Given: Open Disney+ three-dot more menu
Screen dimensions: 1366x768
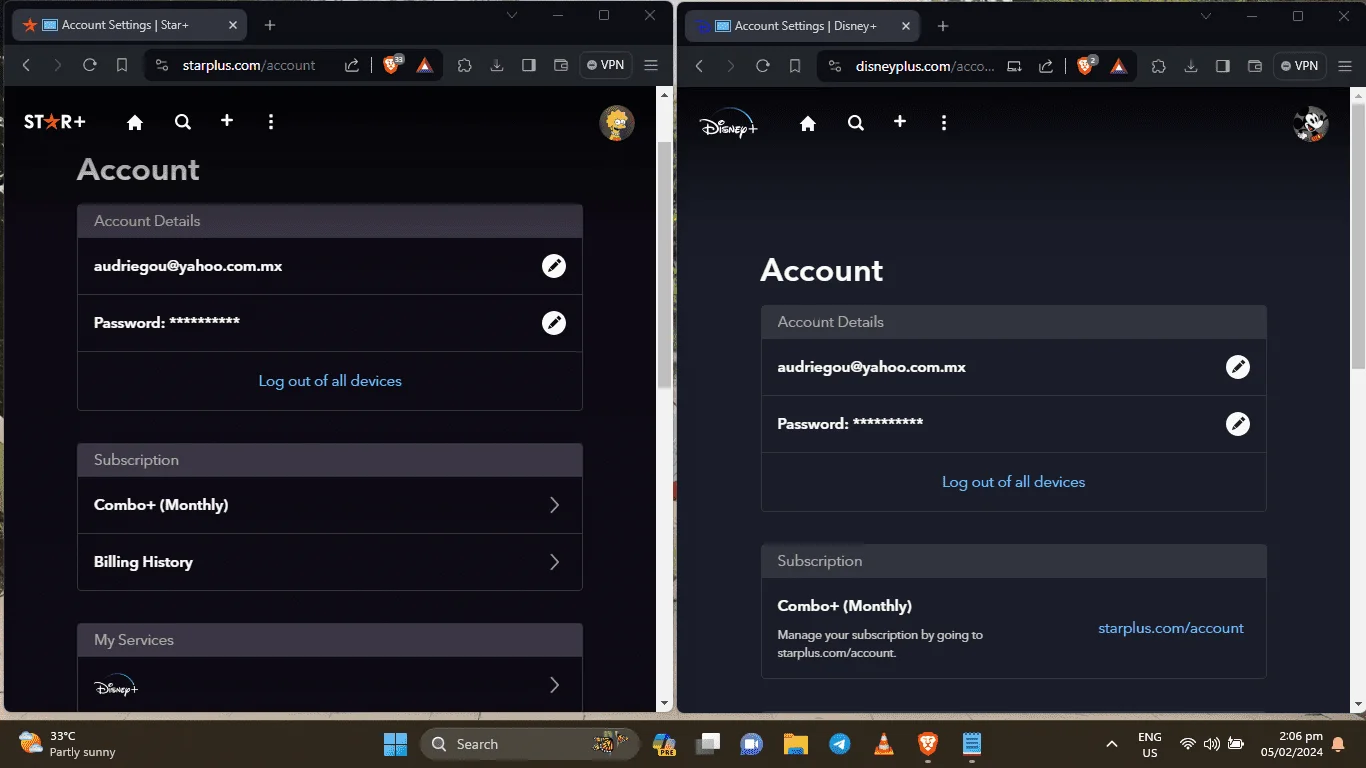Looking at the screenshot, I should 944,123.
